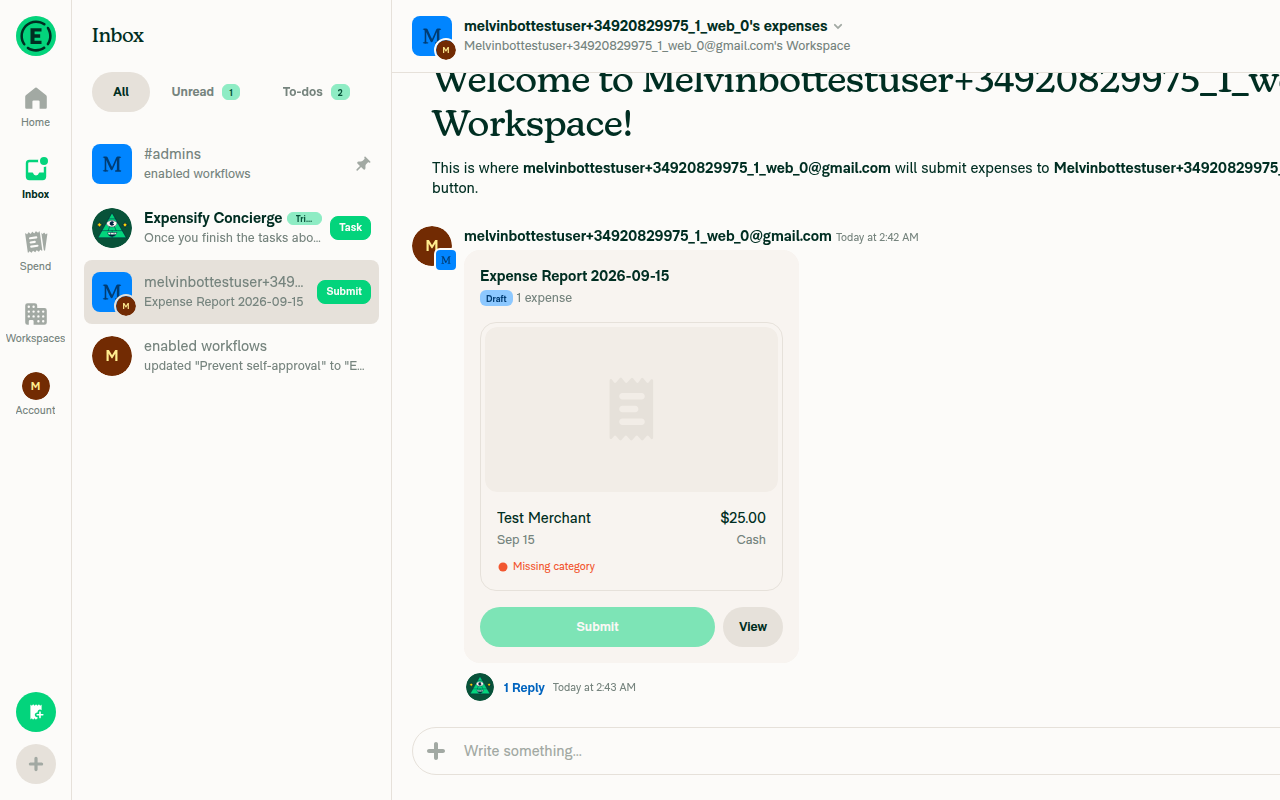Open the Expensify Concierge chat
Image resolution: width=1280 pixels, height=800 pixels.
click(x=232, y=228)
